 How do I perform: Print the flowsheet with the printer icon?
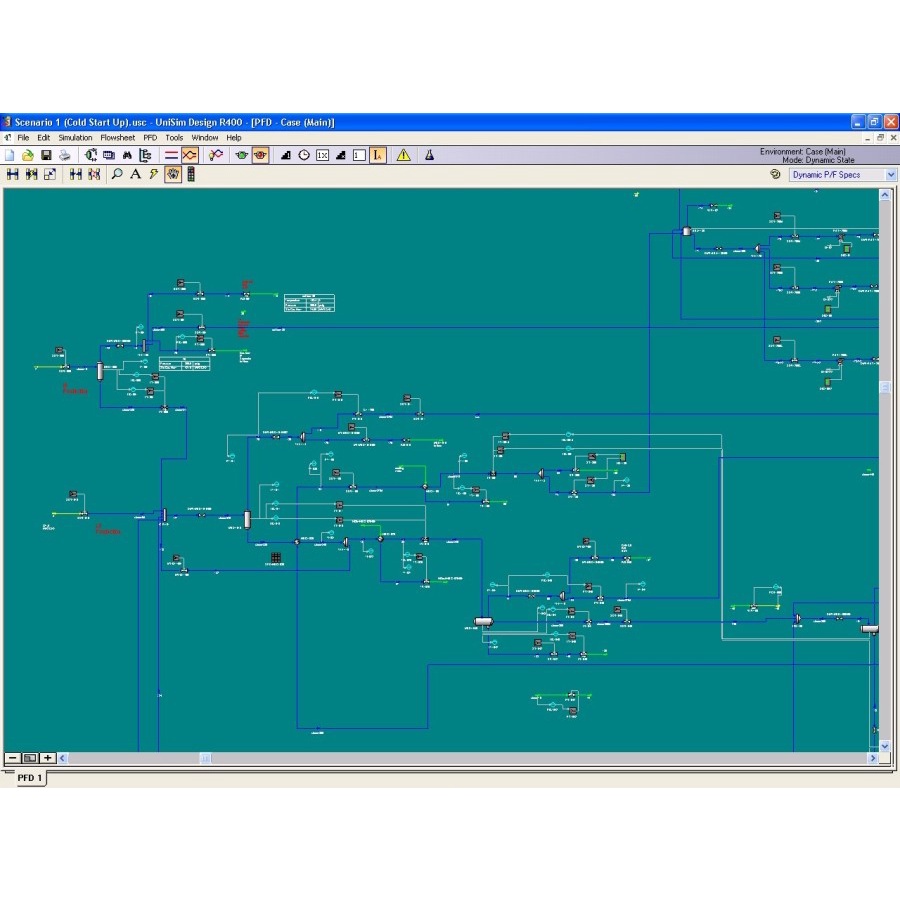point(64,155)
